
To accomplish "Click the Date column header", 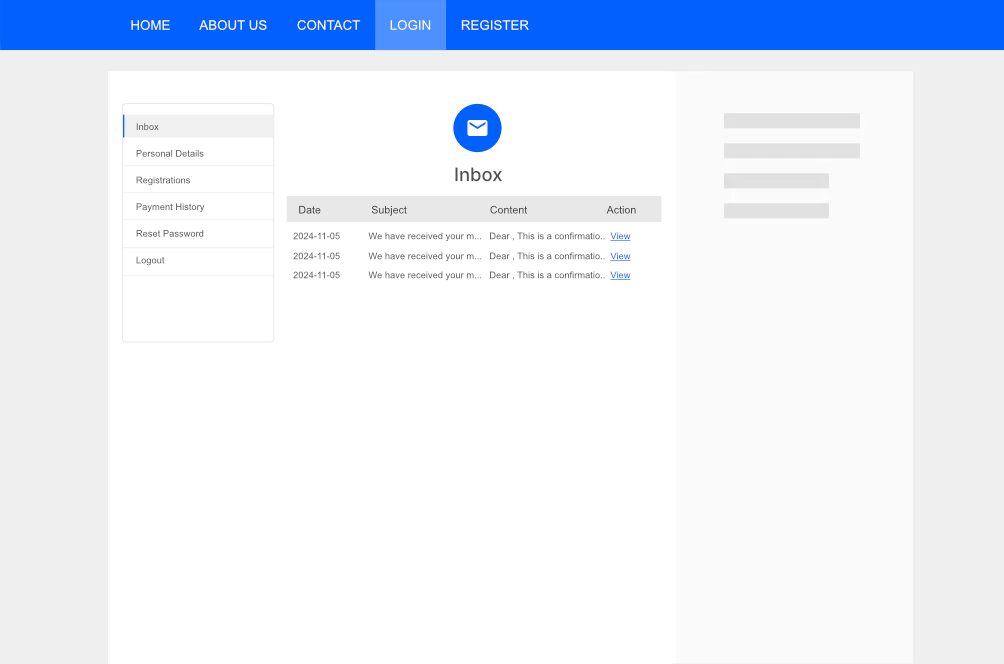I will tap(309, 210).
